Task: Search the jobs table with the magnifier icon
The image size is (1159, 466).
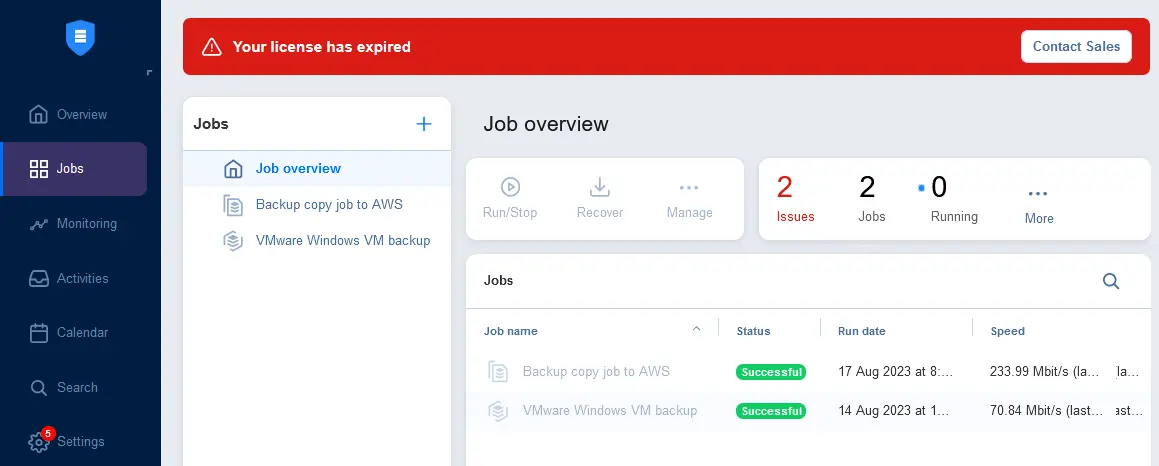Action: click(x=1111, y=281)
